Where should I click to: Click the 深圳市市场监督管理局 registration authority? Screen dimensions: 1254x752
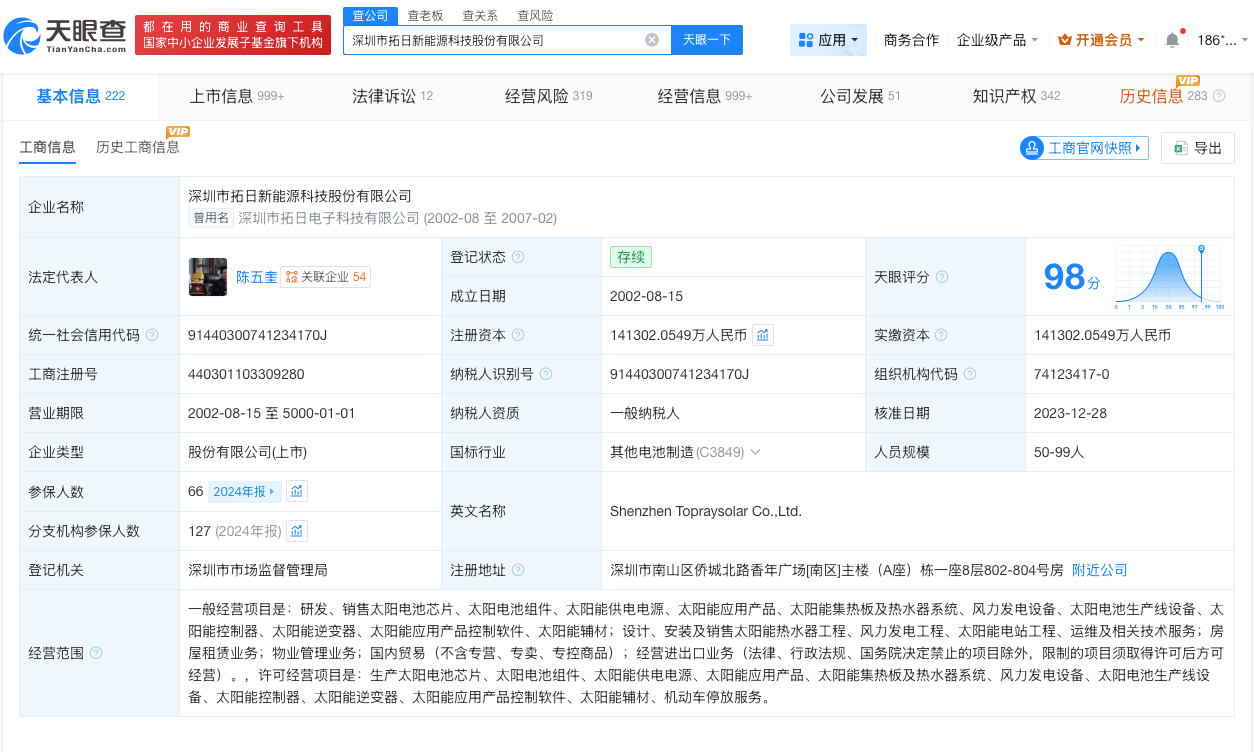point(258,570)
